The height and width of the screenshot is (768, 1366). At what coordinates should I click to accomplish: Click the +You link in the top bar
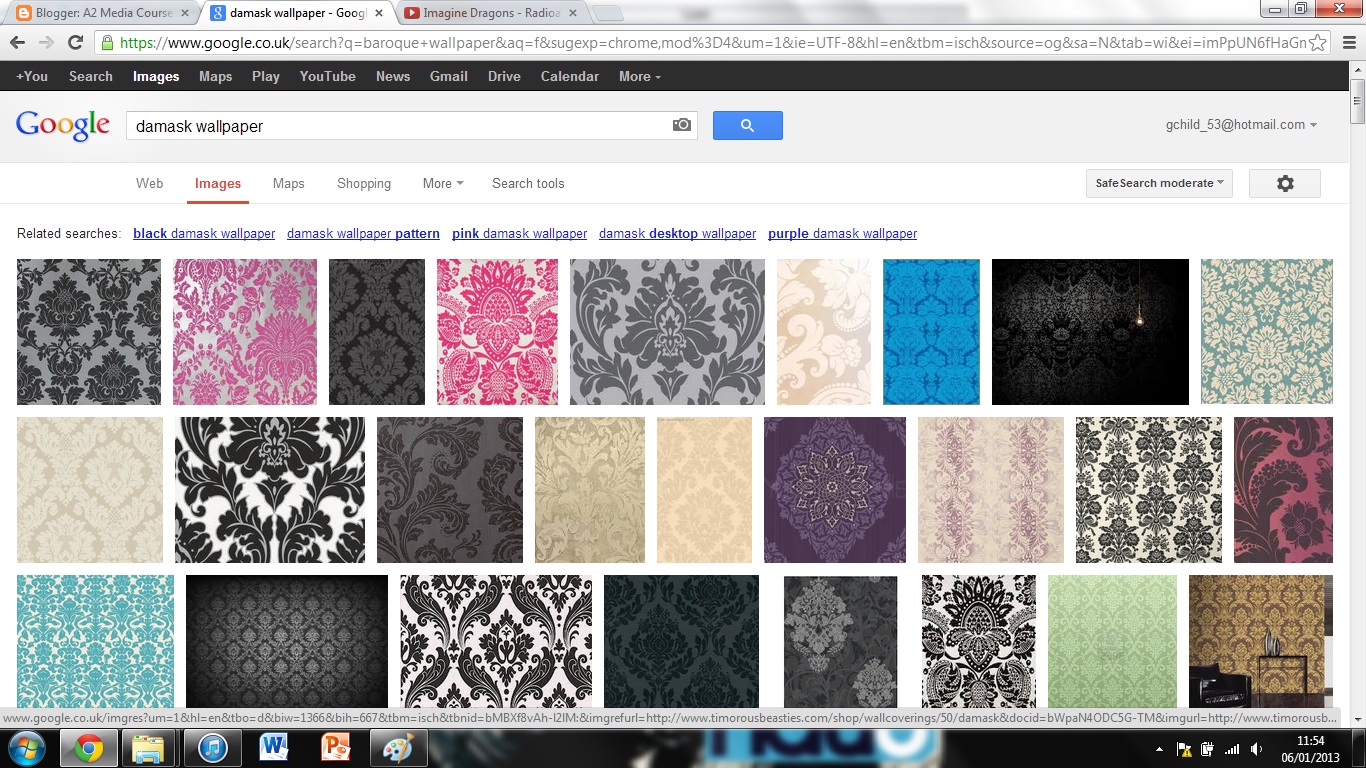(x=32, y=76)
